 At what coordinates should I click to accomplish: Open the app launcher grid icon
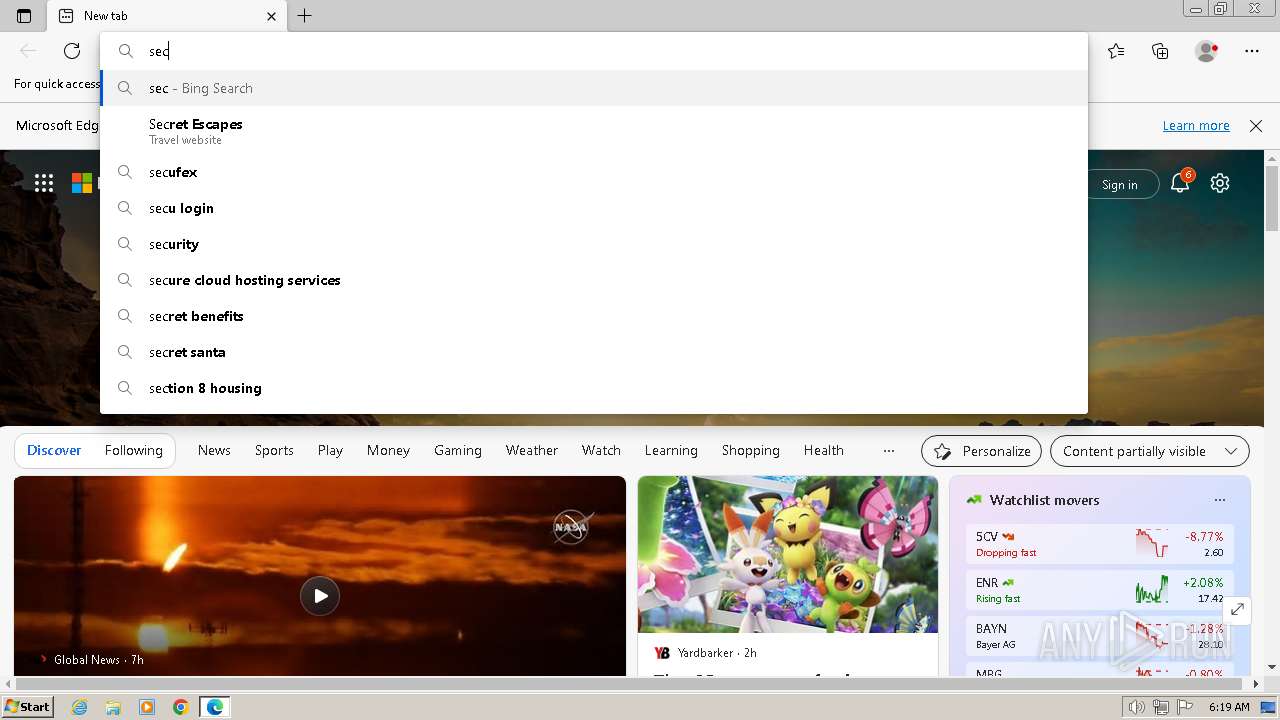[x=44, y=182]
